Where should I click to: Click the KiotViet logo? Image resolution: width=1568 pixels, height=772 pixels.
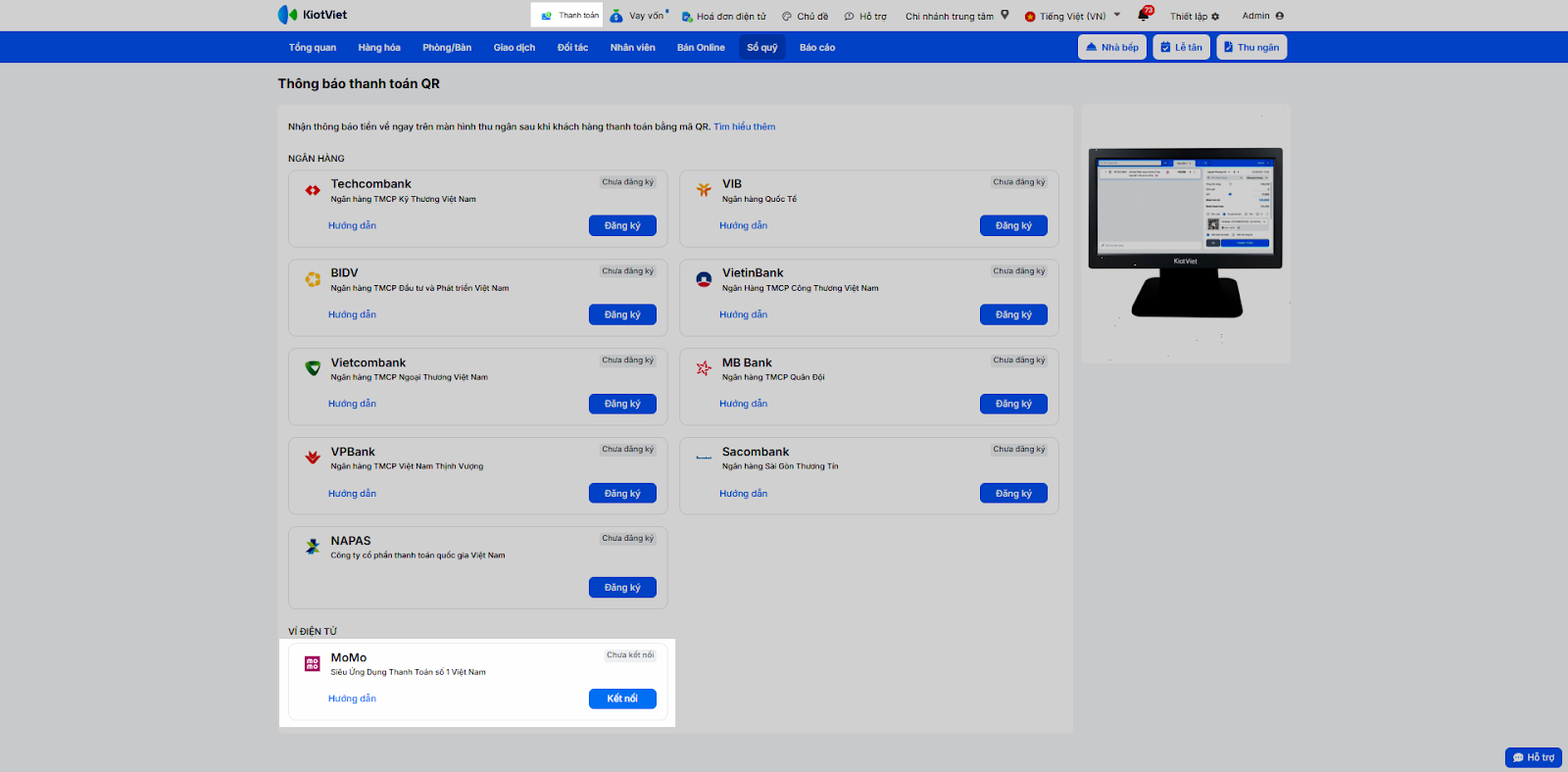point(312,15)
